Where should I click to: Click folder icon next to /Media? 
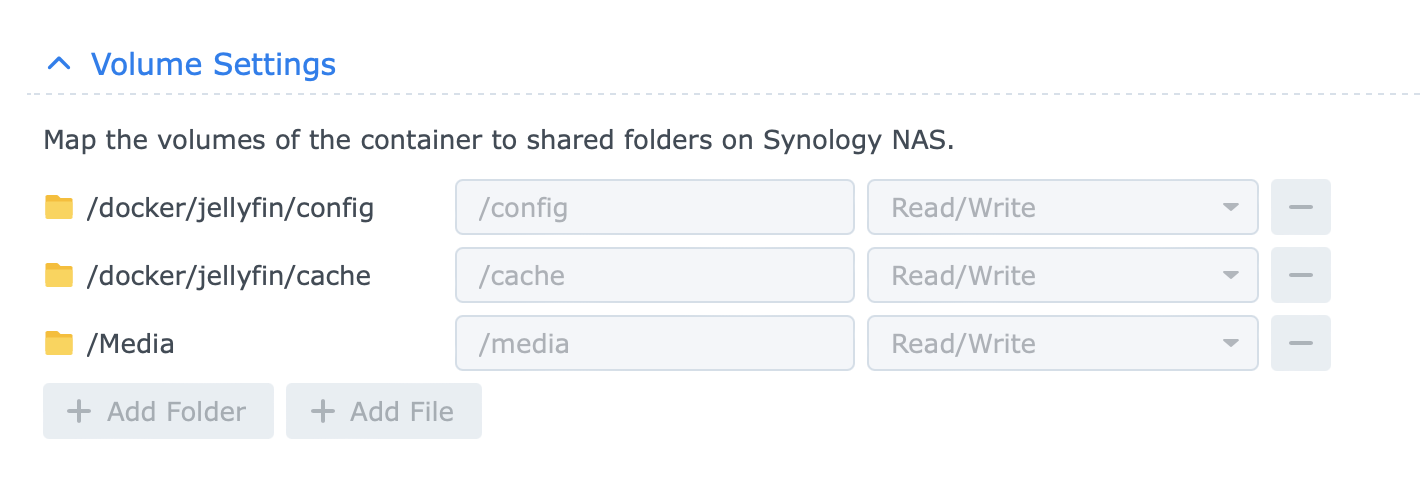click(60, 344)
